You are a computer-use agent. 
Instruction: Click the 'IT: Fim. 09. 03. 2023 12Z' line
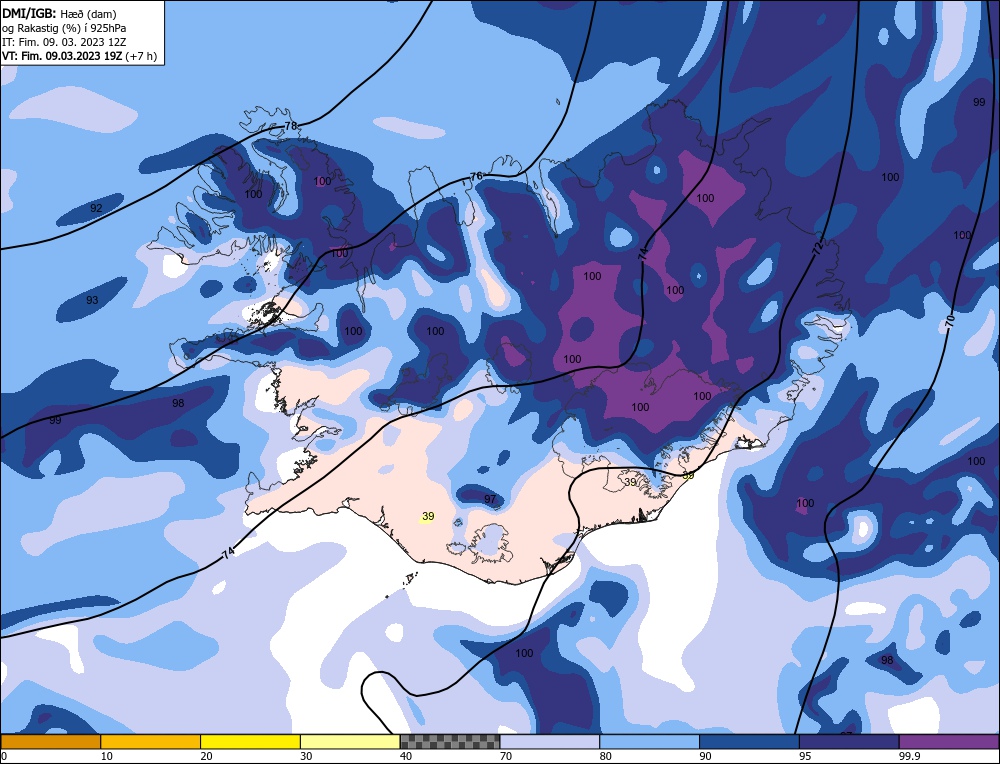[64, 42]
